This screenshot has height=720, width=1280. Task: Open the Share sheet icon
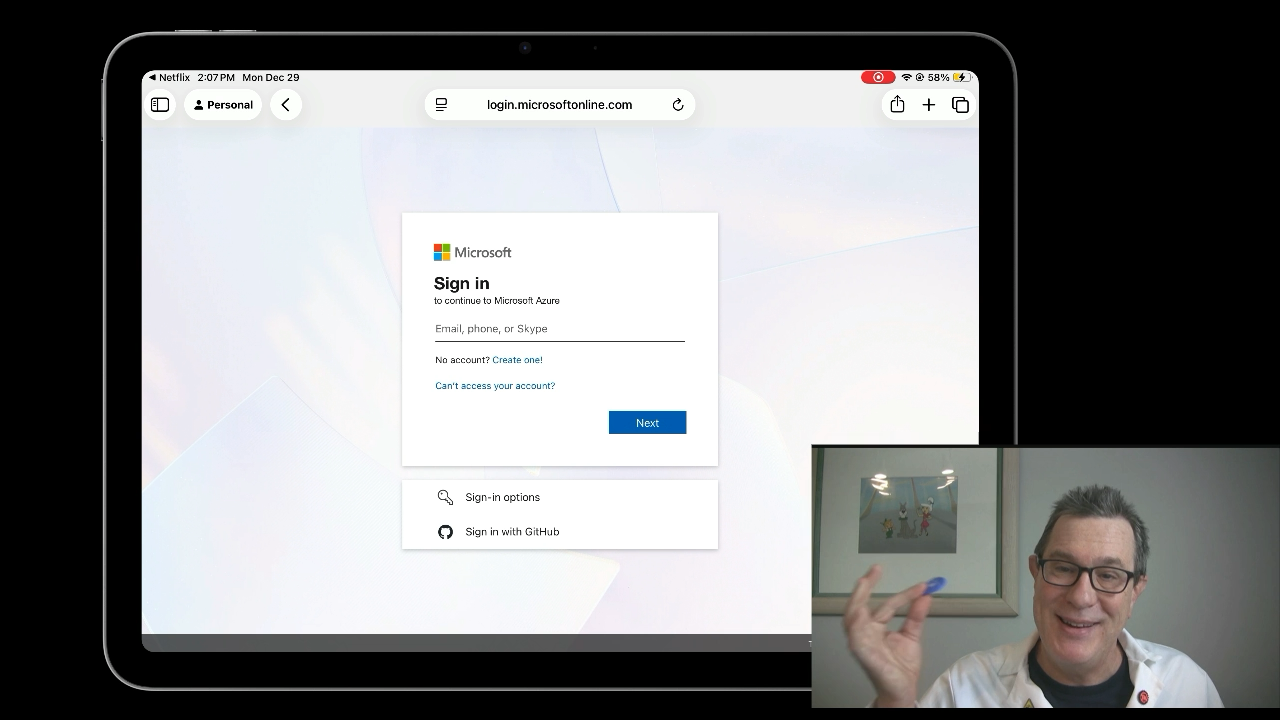(x=897, y=105)
